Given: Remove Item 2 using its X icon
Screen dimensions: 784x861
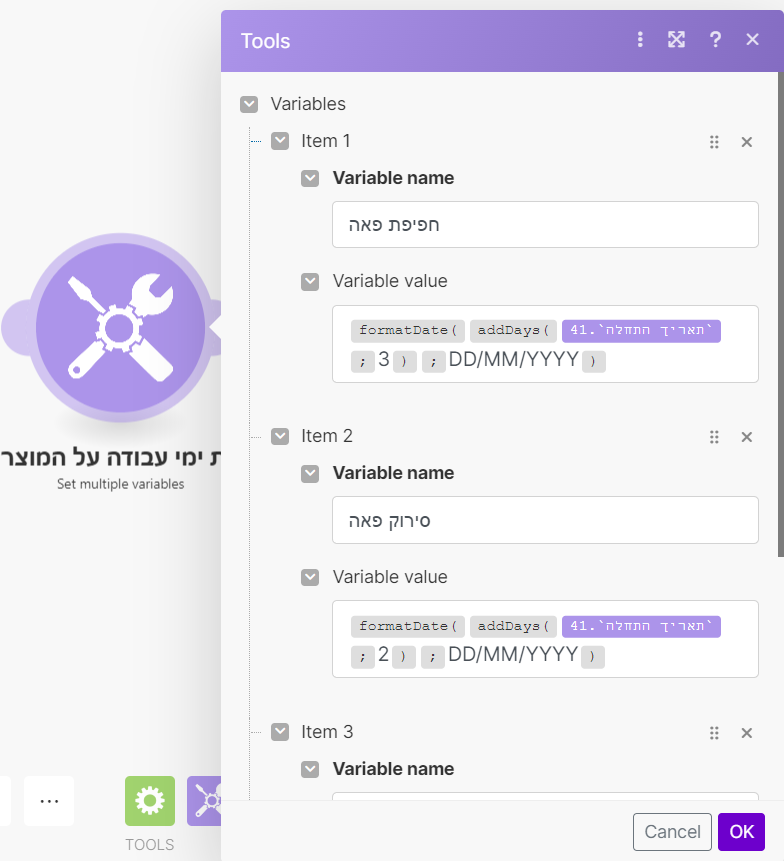Looking at the screenshot, I should point(746,437).
